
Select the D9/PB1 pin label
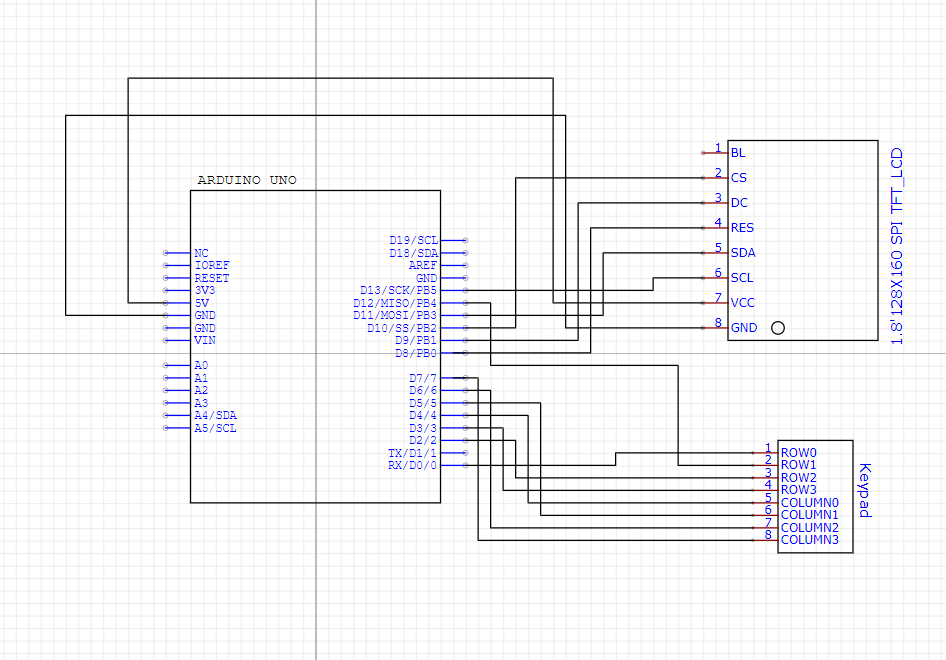click(416, 340)
